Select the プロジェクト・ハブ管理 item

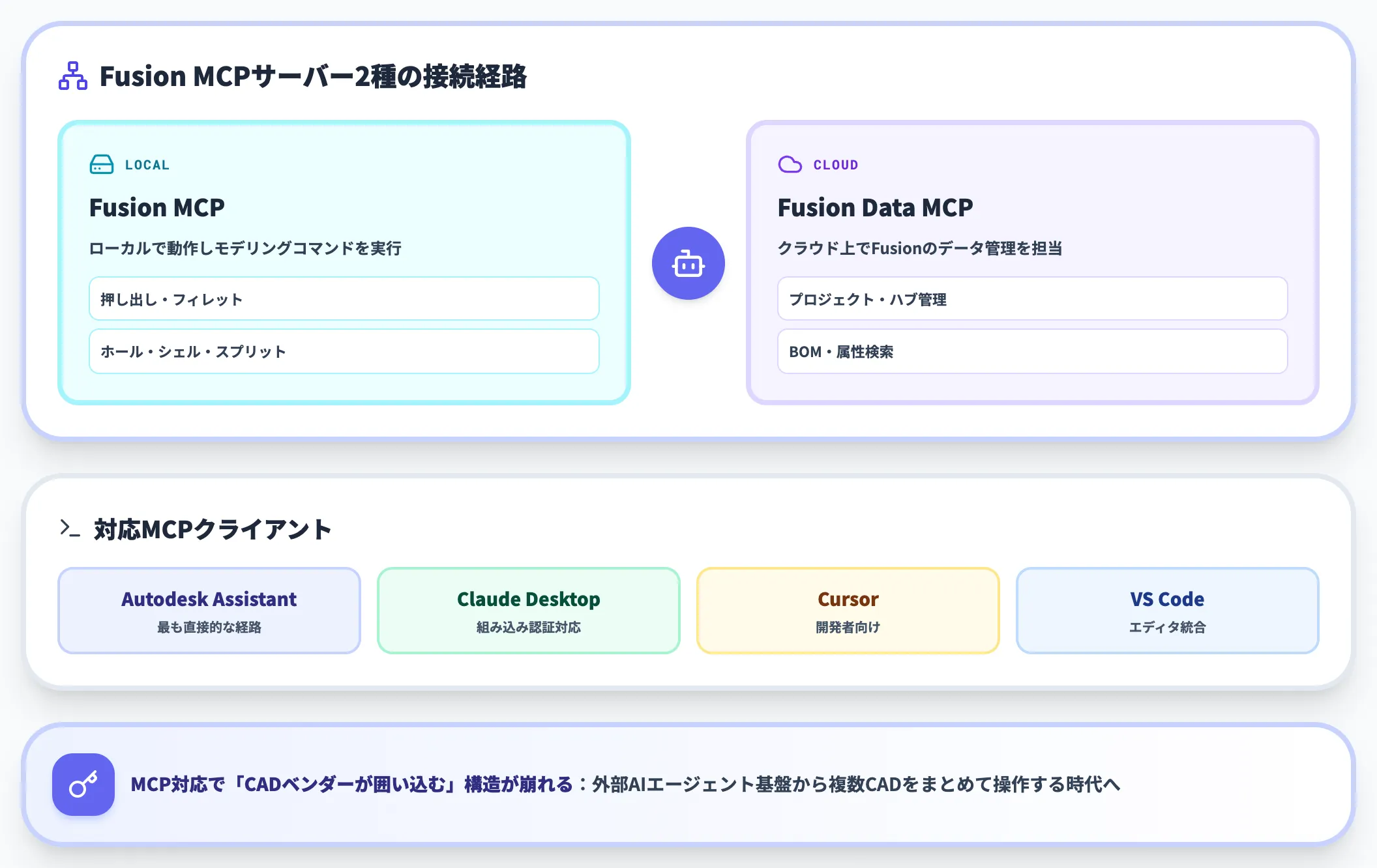(1033, 299)
